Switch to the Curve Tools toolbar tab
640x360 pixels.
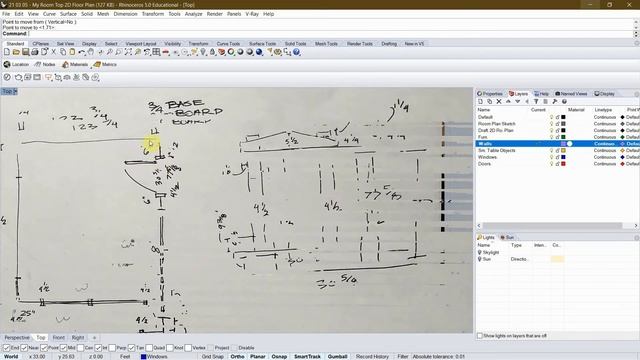228,44
